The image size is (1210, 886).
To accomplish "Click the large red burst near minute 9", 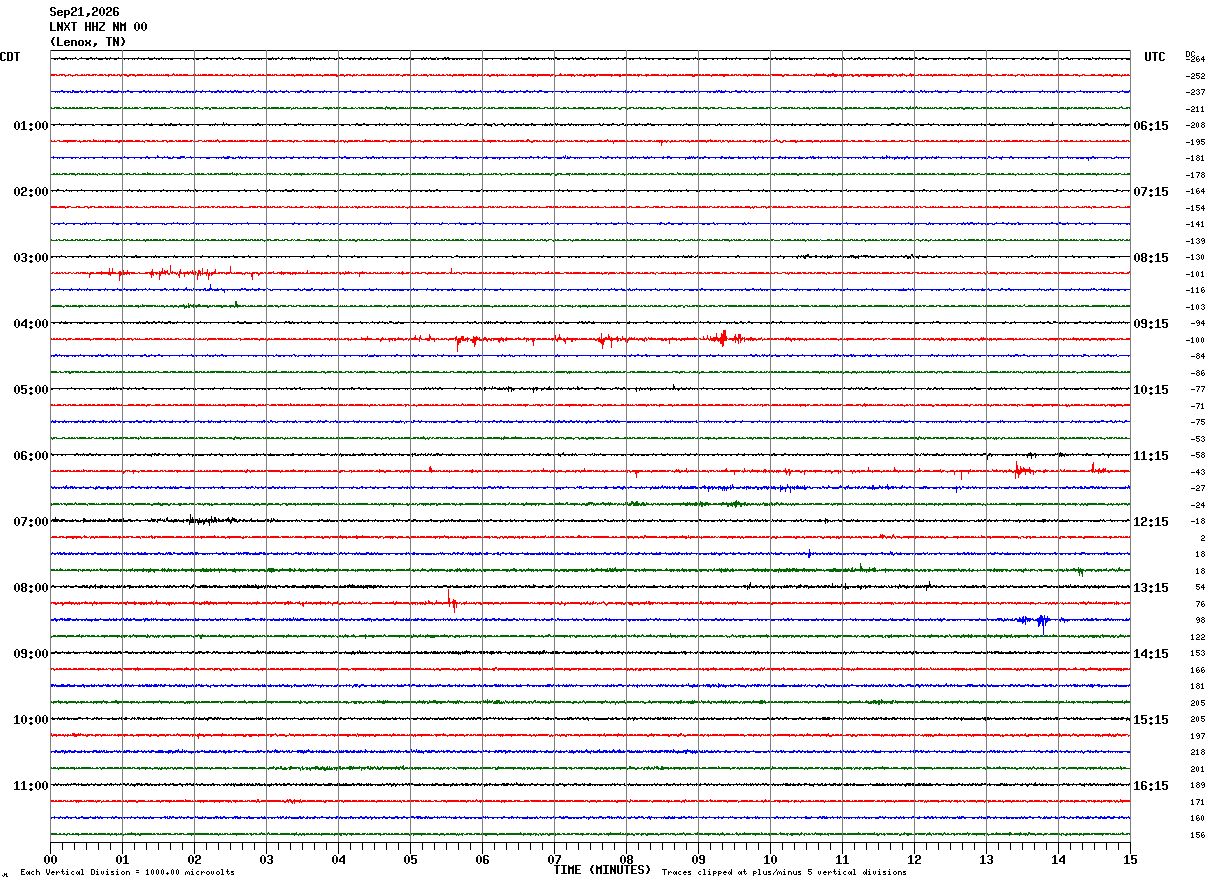I will click(x=723, y=338).
